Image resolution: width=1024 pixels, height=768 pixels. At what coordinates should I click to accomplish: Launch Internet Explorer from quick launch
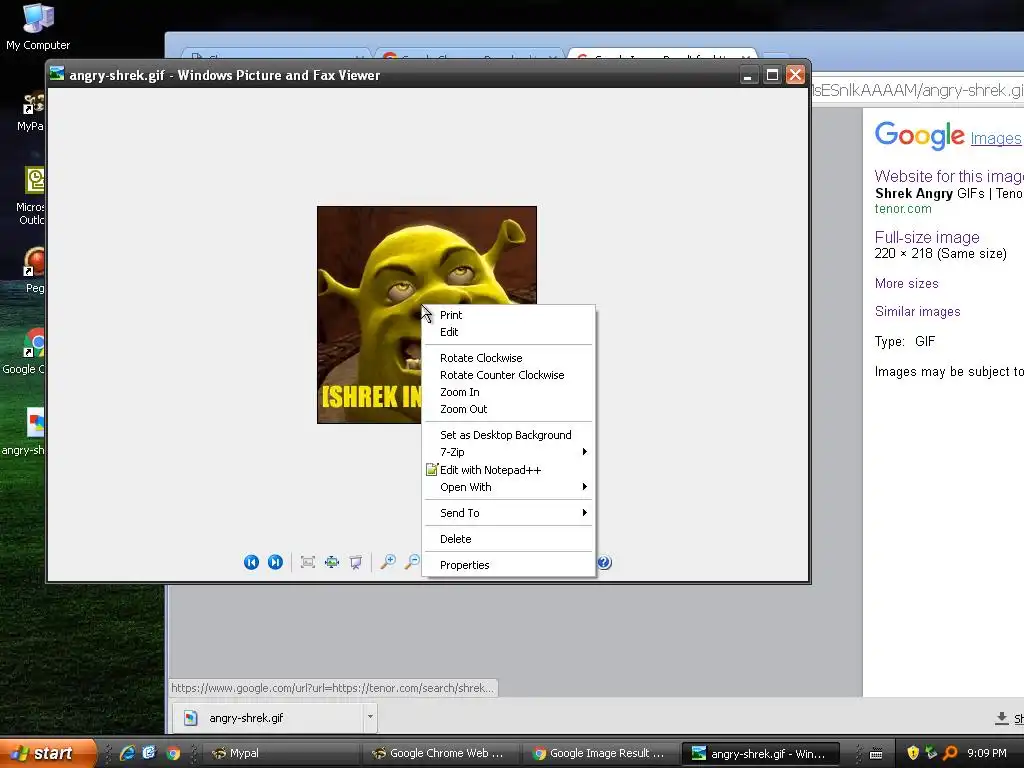pos(127,753)
